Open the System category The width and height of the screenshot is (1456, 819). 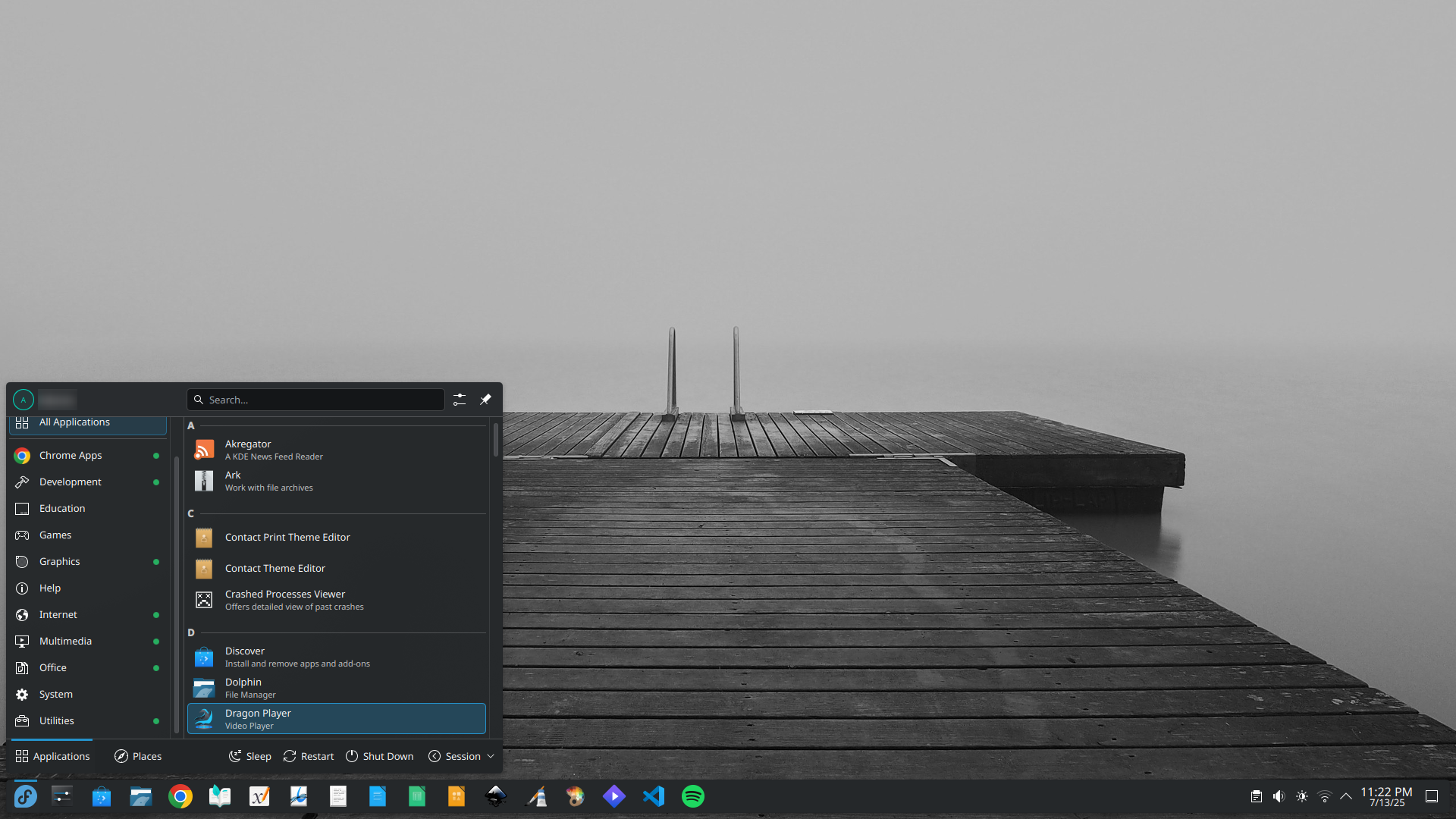[x=88, y=695]
